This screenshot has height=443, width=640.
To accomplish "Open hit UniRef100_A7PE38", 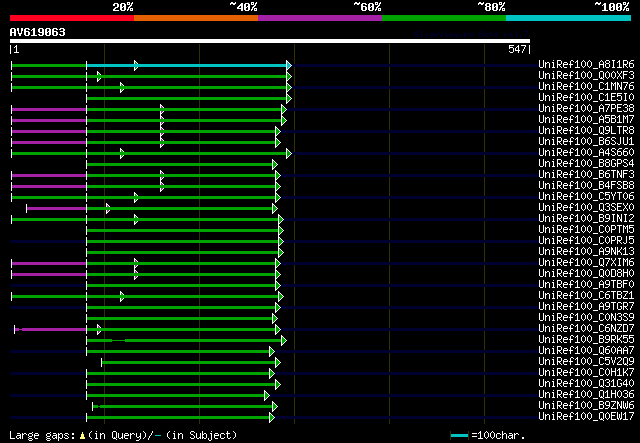I will 587,109.
